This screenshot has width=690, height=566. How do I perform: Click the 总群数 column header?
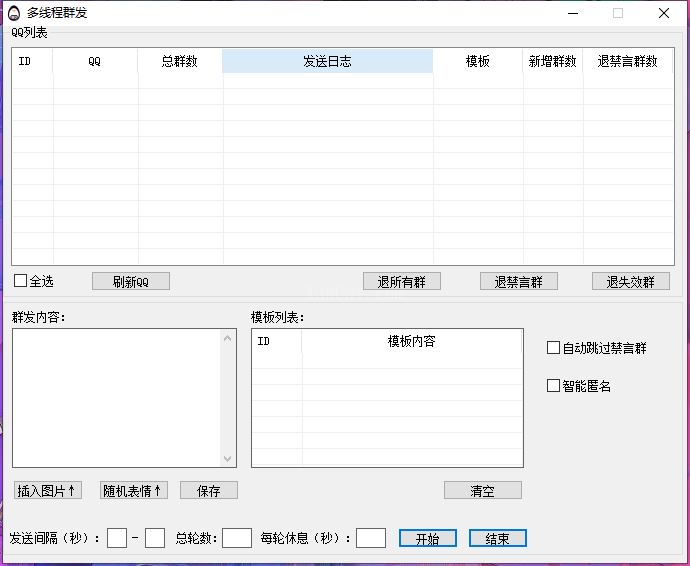coord(180,61)
